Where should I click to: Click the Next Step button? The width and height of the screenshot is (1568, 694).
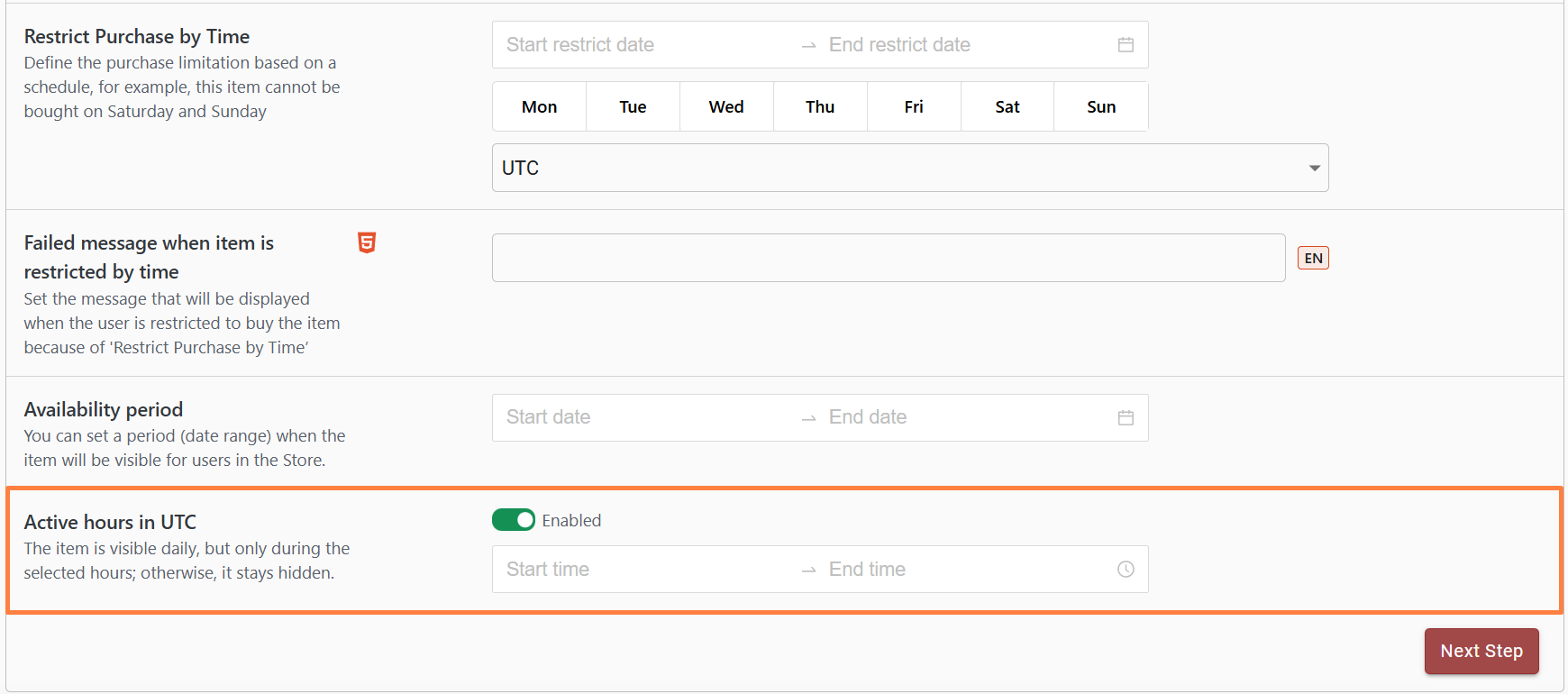(1481, 651)
